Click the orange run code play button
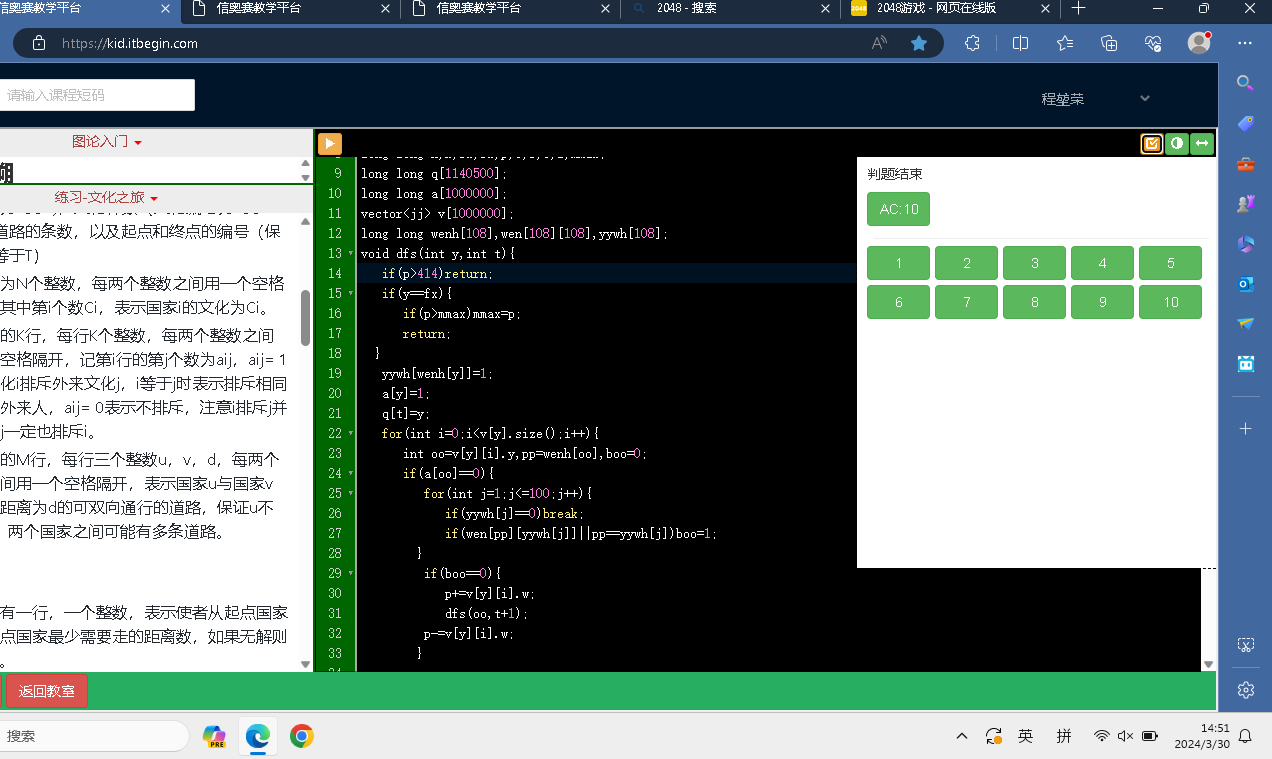 click(x=330, y=144)
